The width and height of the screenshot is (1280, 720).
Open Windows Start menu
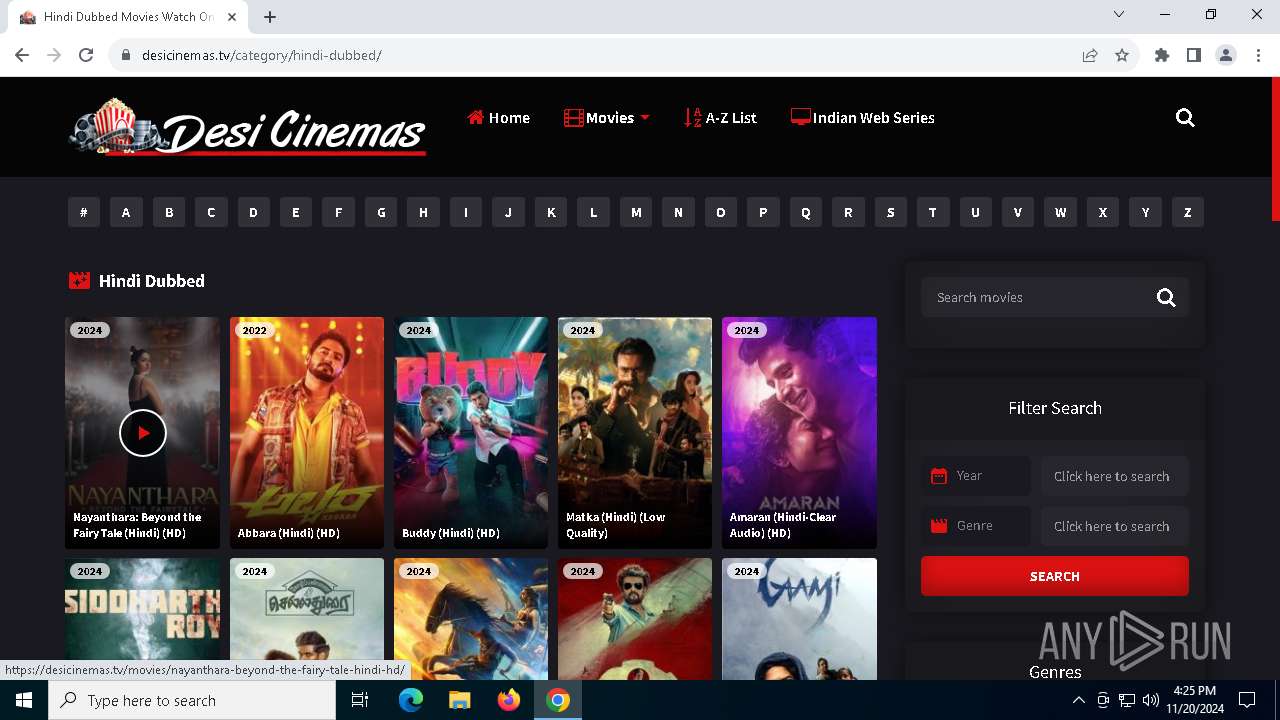23,700
